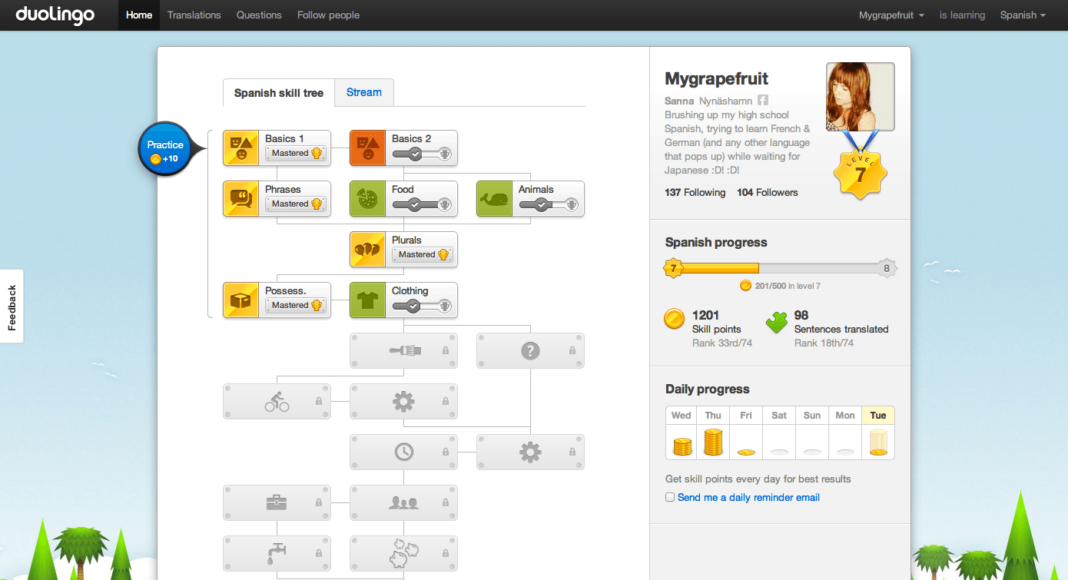Open Follow people in the navigation bar
1068x580 pixels.
pyautogui.click(x=328, y=15)
